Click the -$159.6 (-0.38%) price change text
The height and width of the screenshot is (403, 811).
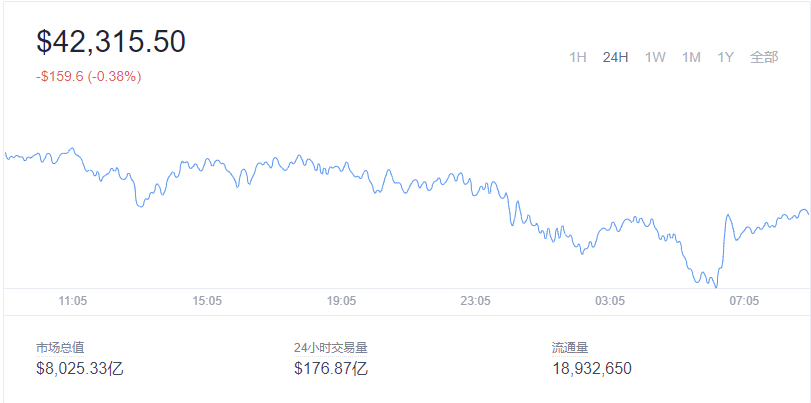(88, 75)
